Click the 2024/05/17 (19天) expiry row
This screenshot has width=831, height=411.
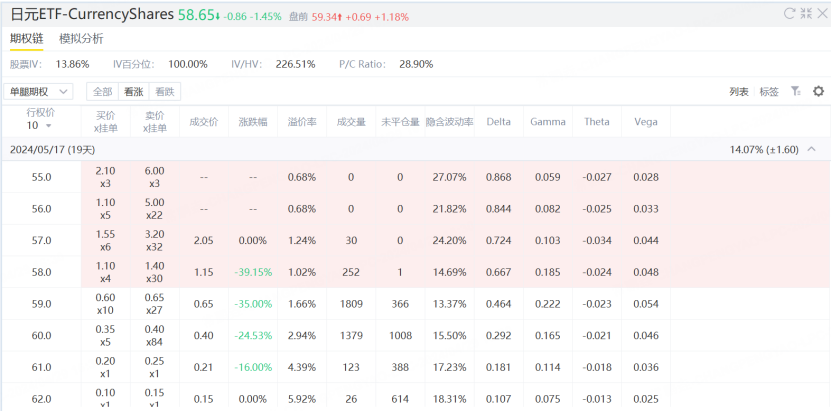click(416, 149)
